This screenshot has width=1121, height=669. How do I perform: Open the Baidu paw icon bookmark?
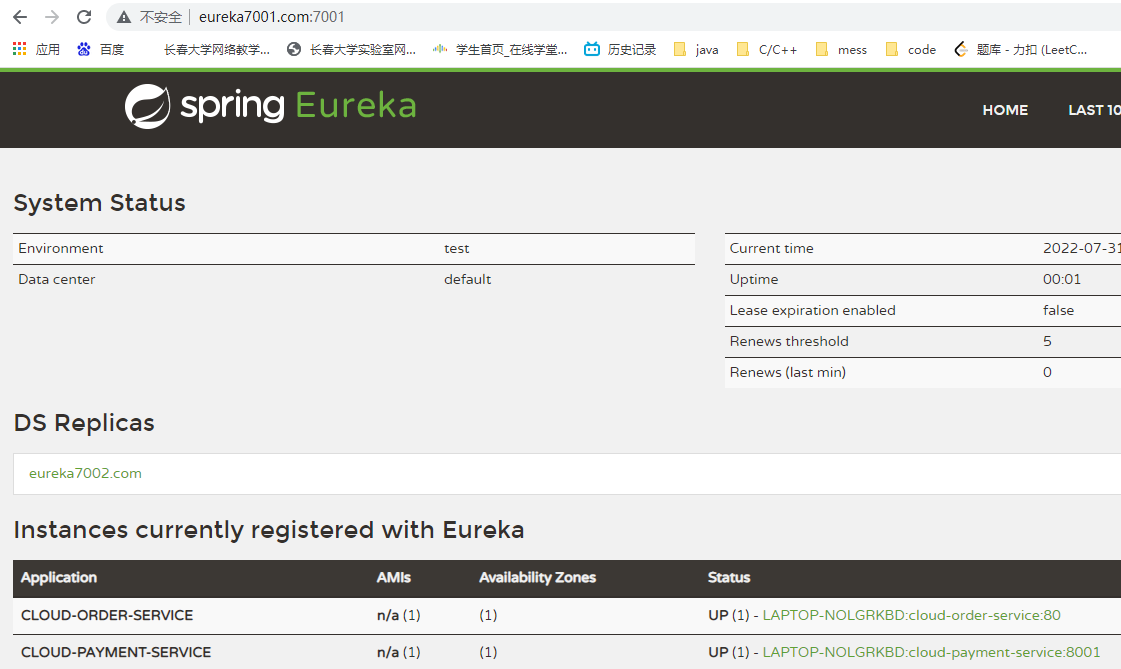[84, 49]
